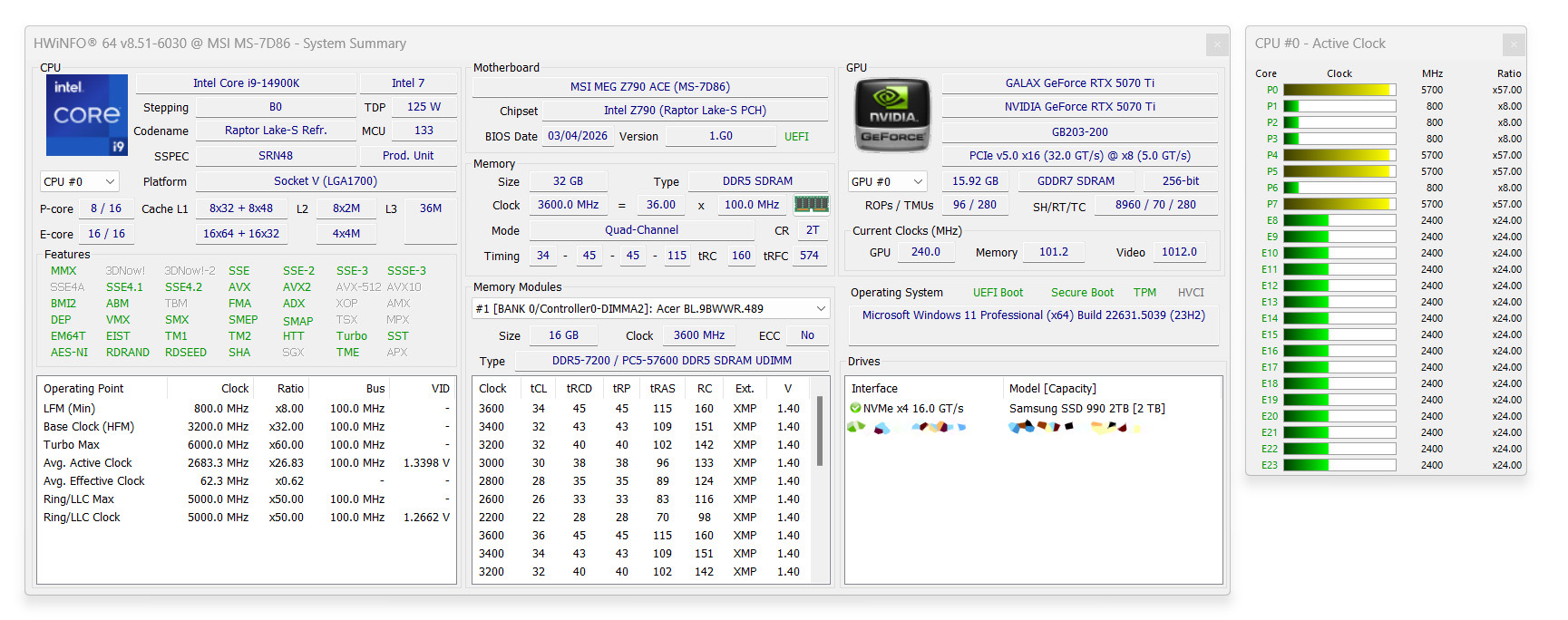
Task: Click the Samsung SSD 990 2TB drive entry
Action: coord(1086,409)
